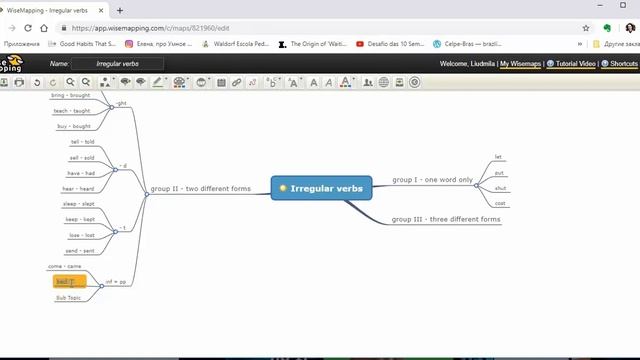Screen dimensions: 640x360
Task: Create a relationship between topics
Action: [x=252, y=82]
